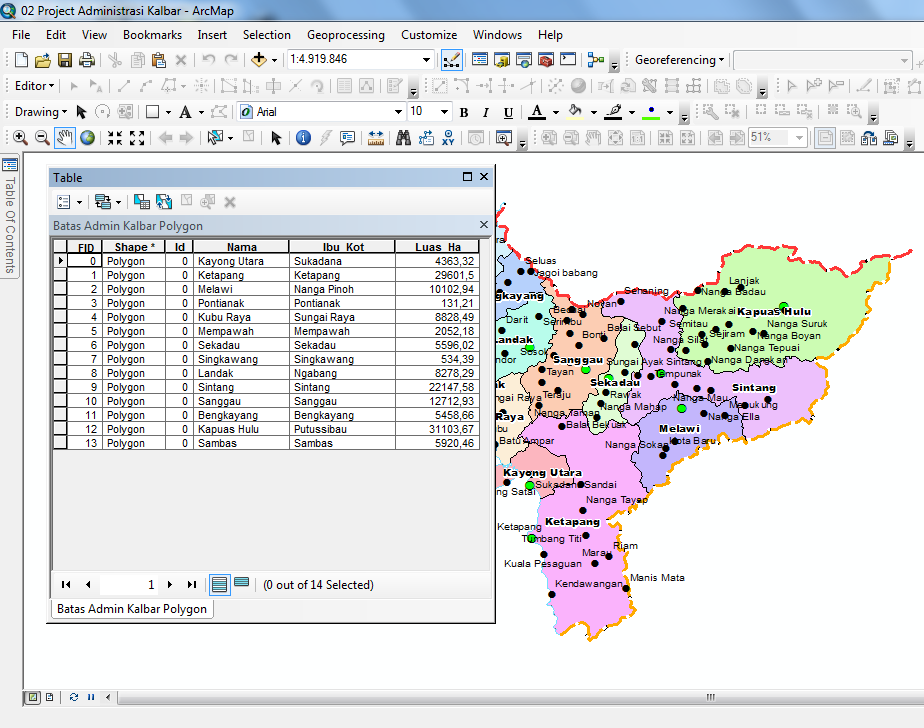Viewport: 924px width, 728px height.
Task: Select the Zoom Out tool
Action: click(x=42, y=138)
